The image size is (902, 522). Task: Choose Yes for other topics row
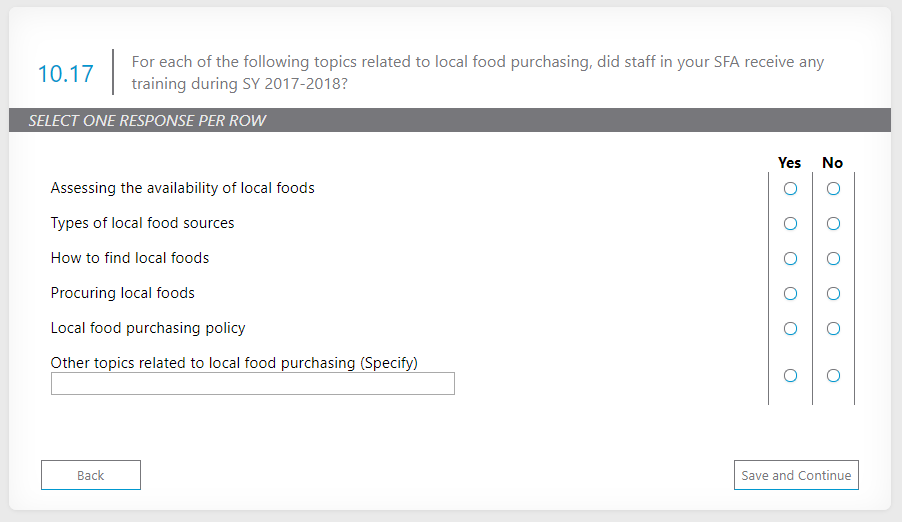coord(790,376)
